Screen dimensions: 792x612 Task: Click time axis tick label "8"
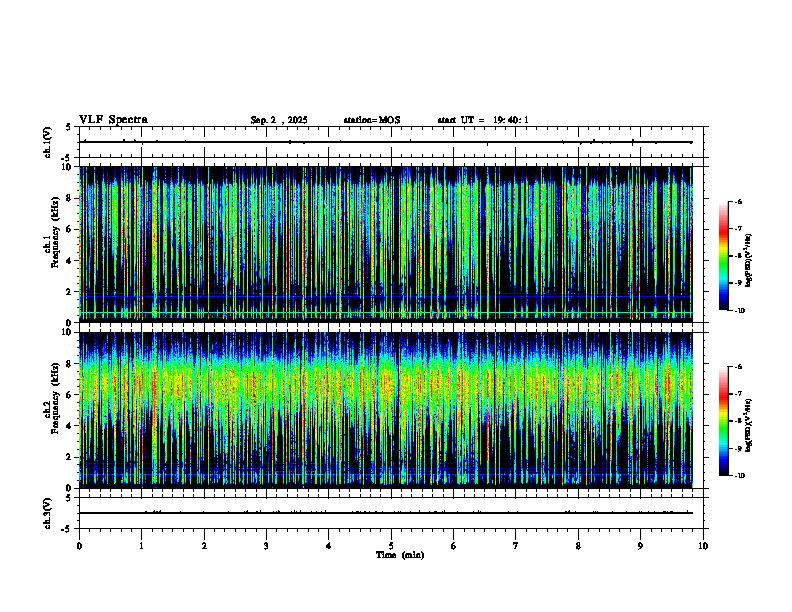click(578, 546)
